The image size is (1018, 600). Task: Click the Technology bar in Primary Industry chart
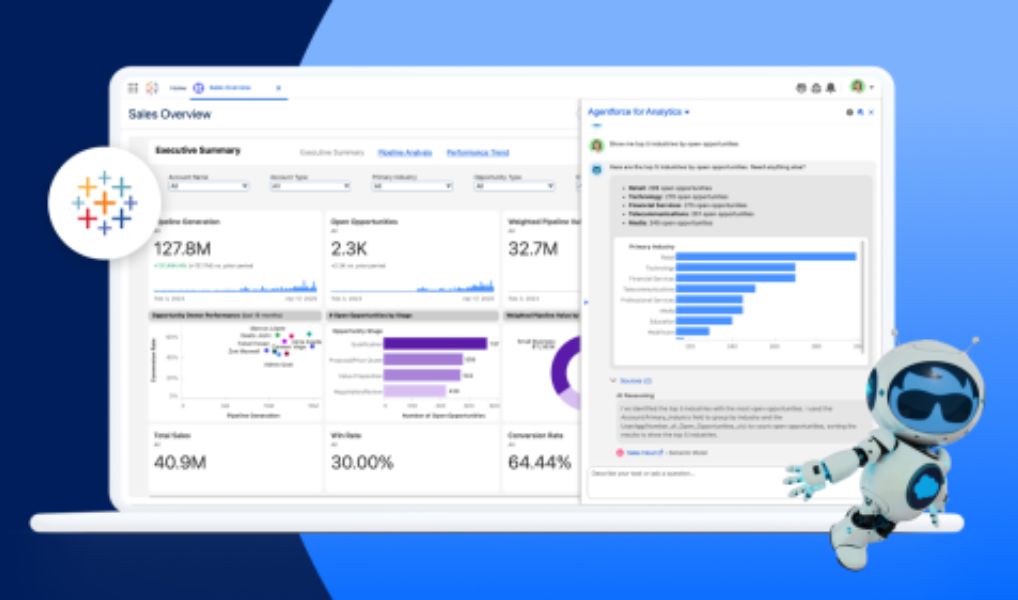click(x=736, y=268)
